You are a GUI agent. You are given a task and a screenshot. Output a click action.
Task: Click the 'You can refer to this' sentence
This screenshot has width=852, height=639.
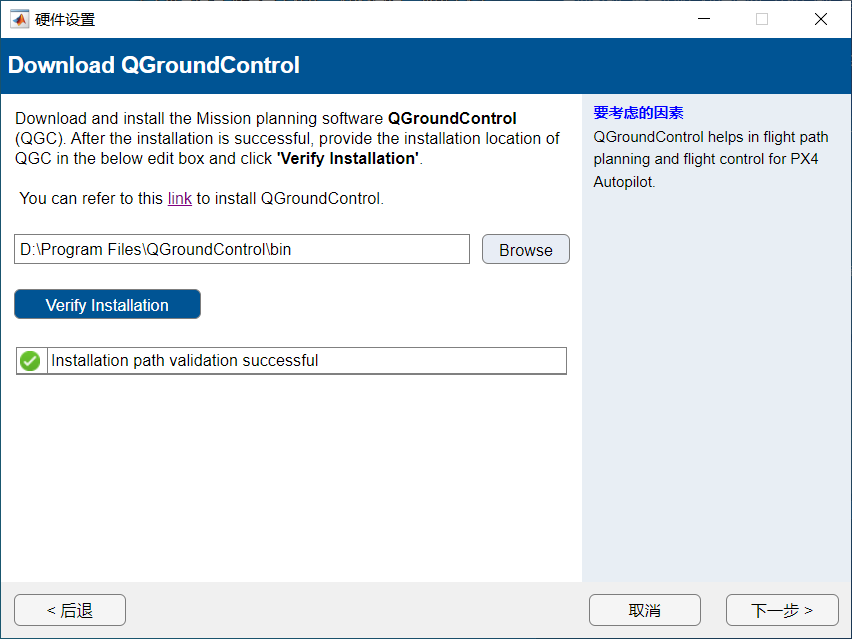click(x=92, y=198)
